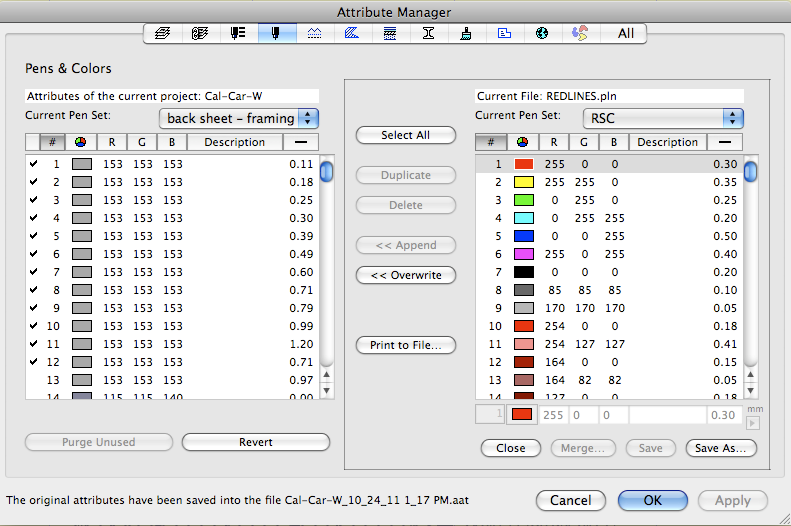Select the magenta swatch of pen 6
Screen dimensions: 791x526
point(524,254)
